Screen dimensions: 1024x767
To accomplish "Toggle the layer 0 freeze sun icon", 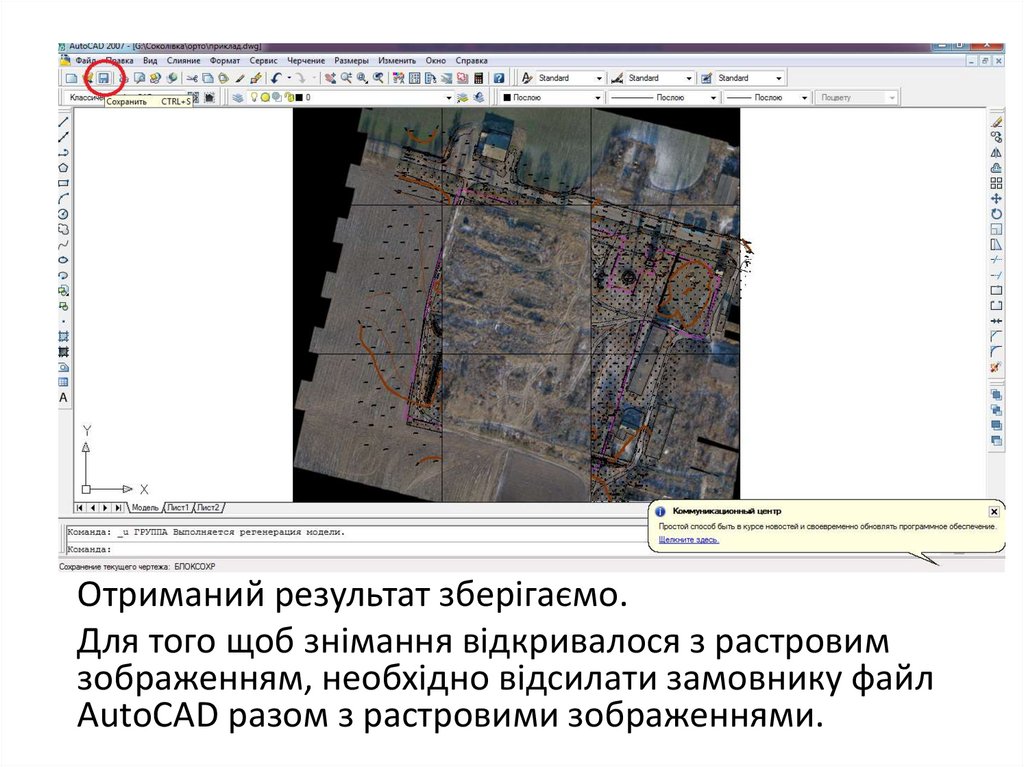I will coord(265,98).
